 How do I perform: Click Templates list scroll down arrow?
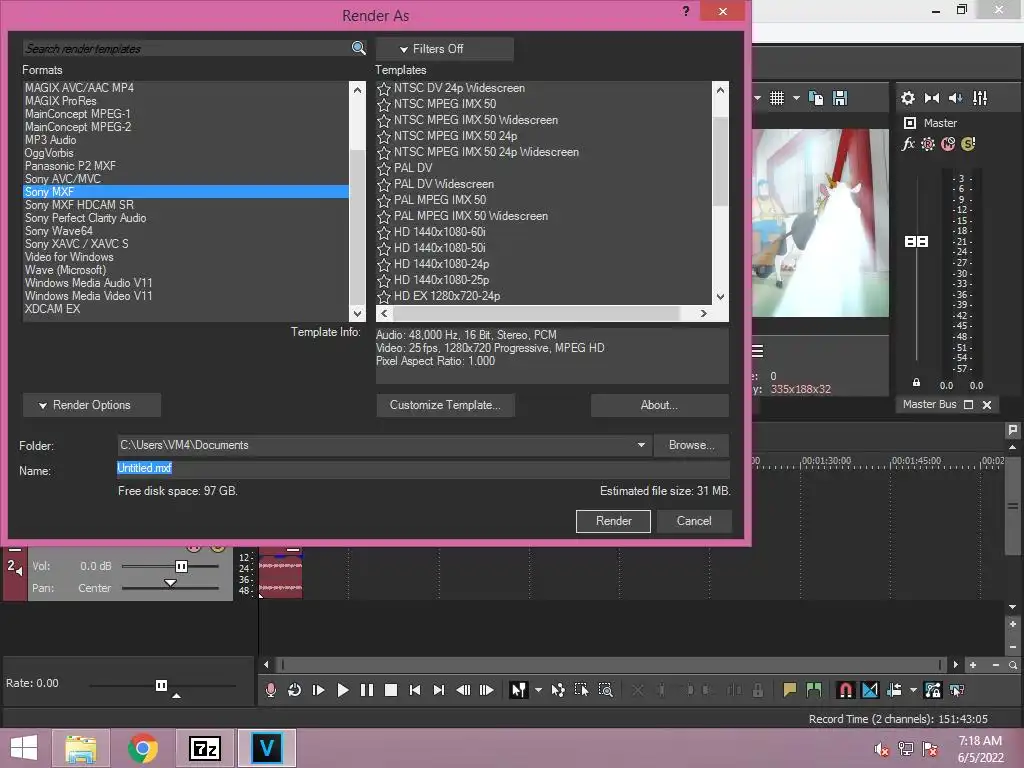[x=720, y=296]
